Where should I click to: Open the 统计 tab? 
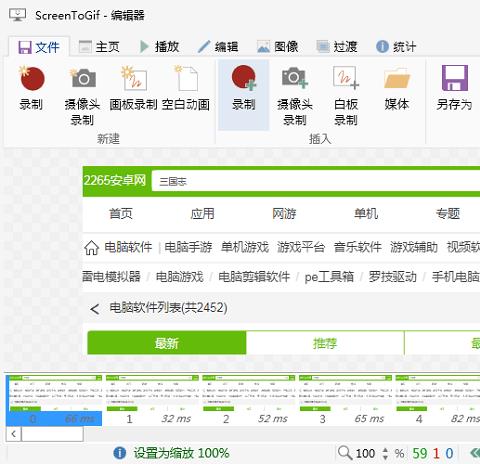coord(396,47)
